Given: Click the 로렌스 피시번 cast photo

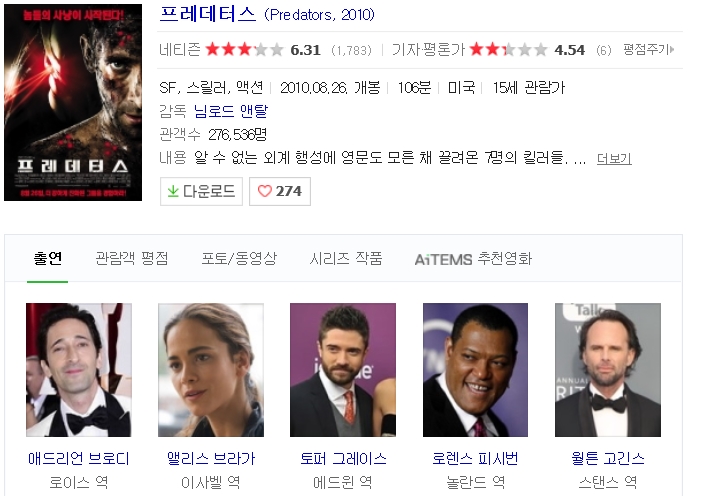Looking at the screenshot, I should coord(475,370).
